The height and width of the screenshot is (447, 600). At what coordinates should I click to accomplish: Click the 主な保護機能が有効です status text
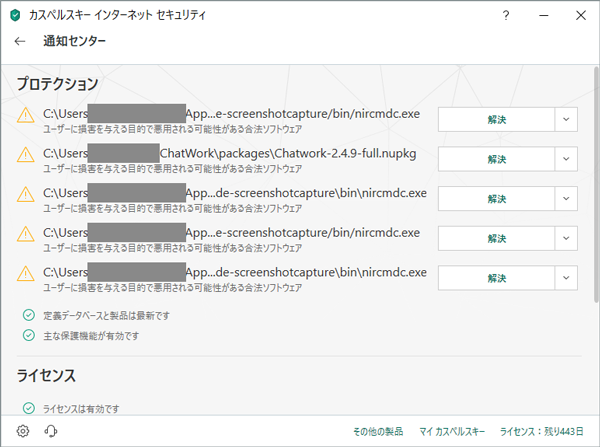pos(91,336)
